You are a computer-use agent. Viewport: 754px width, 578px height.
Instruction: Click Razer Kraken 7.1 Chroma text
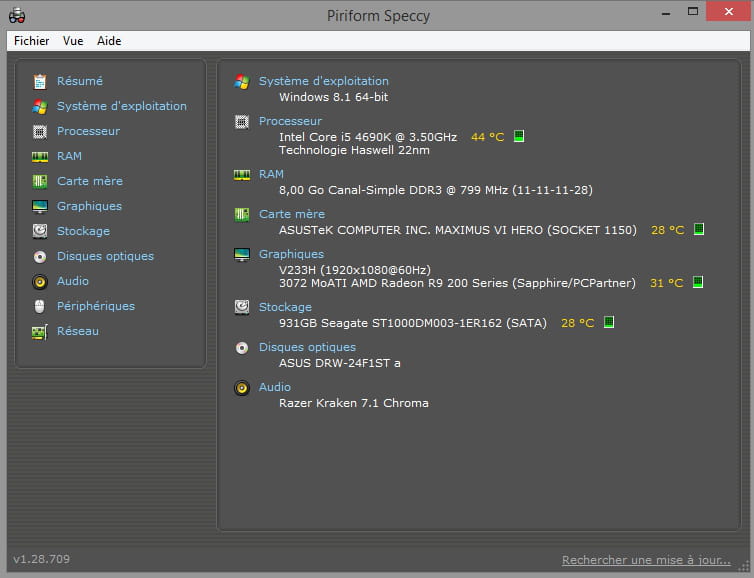coord(354,403)
